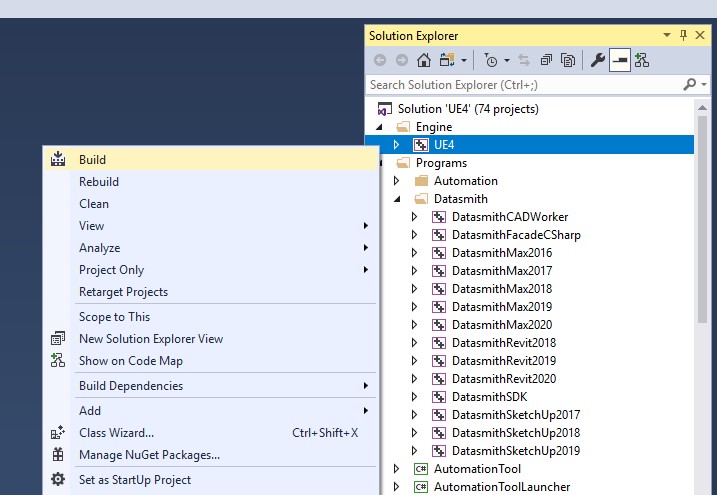This screenshot has height=495, width=717.
Task: Click the Automation folder icon
Action: click(421, 181)
